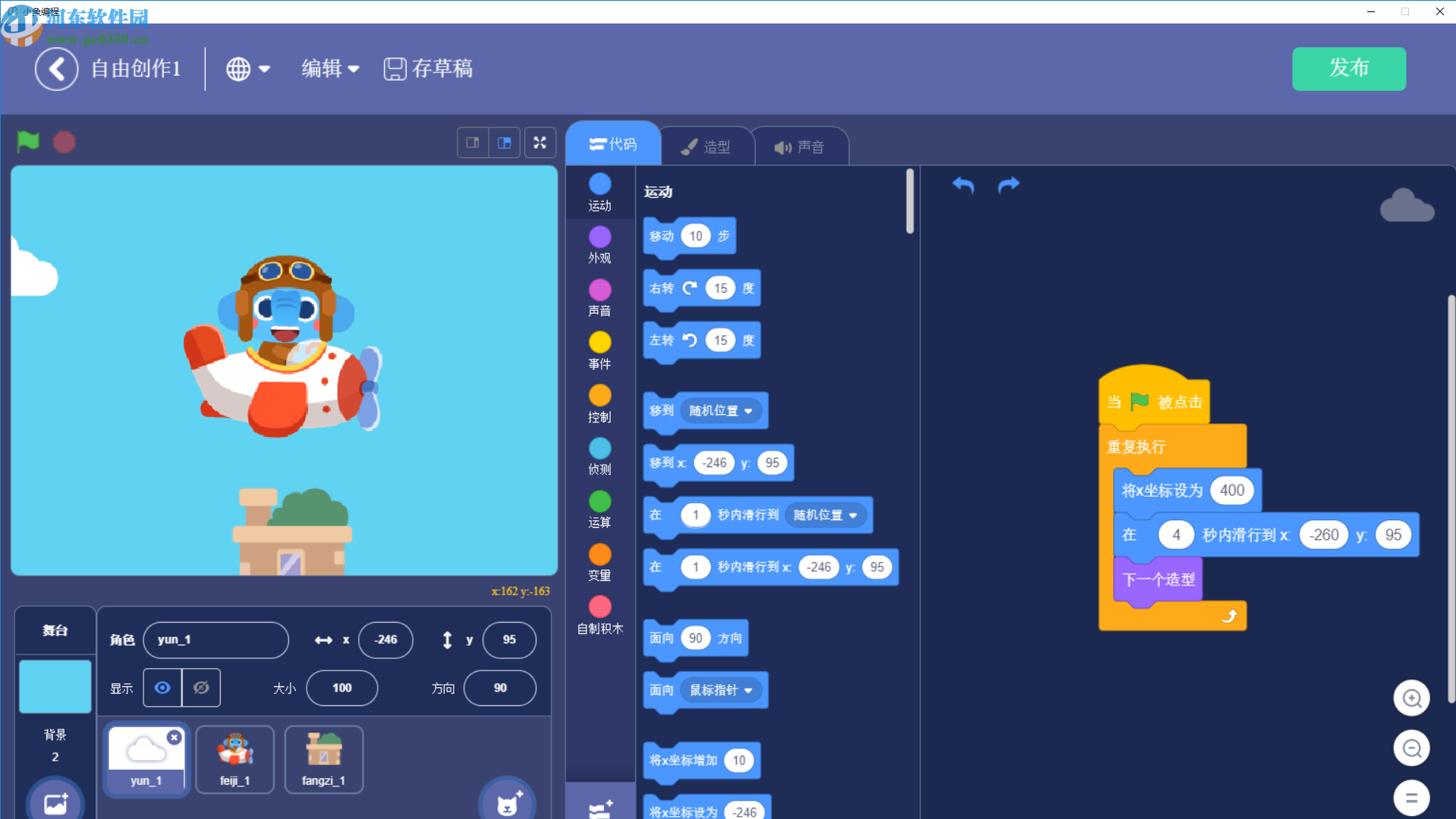The image size is (1456, 819).
Task: Click the 舞台 stage panel label
Action: [55, 631]
